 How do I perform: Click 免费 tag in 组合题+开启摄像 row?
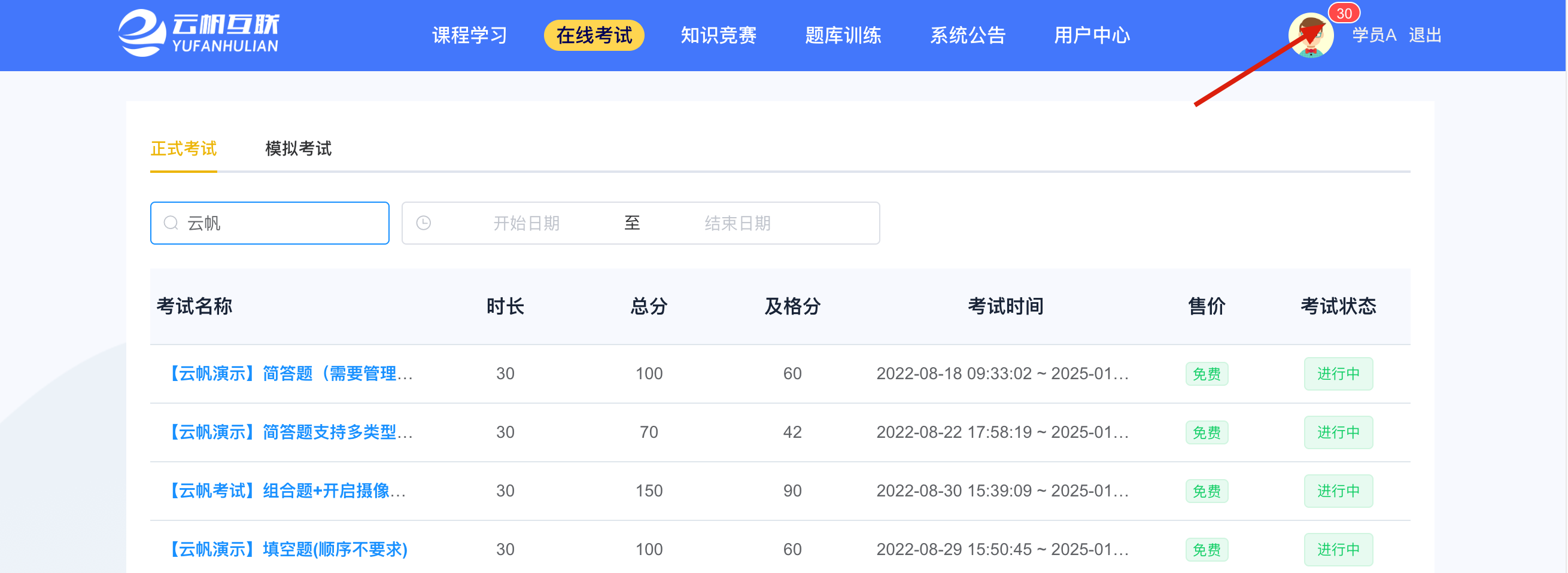(x=1207, y=491)
